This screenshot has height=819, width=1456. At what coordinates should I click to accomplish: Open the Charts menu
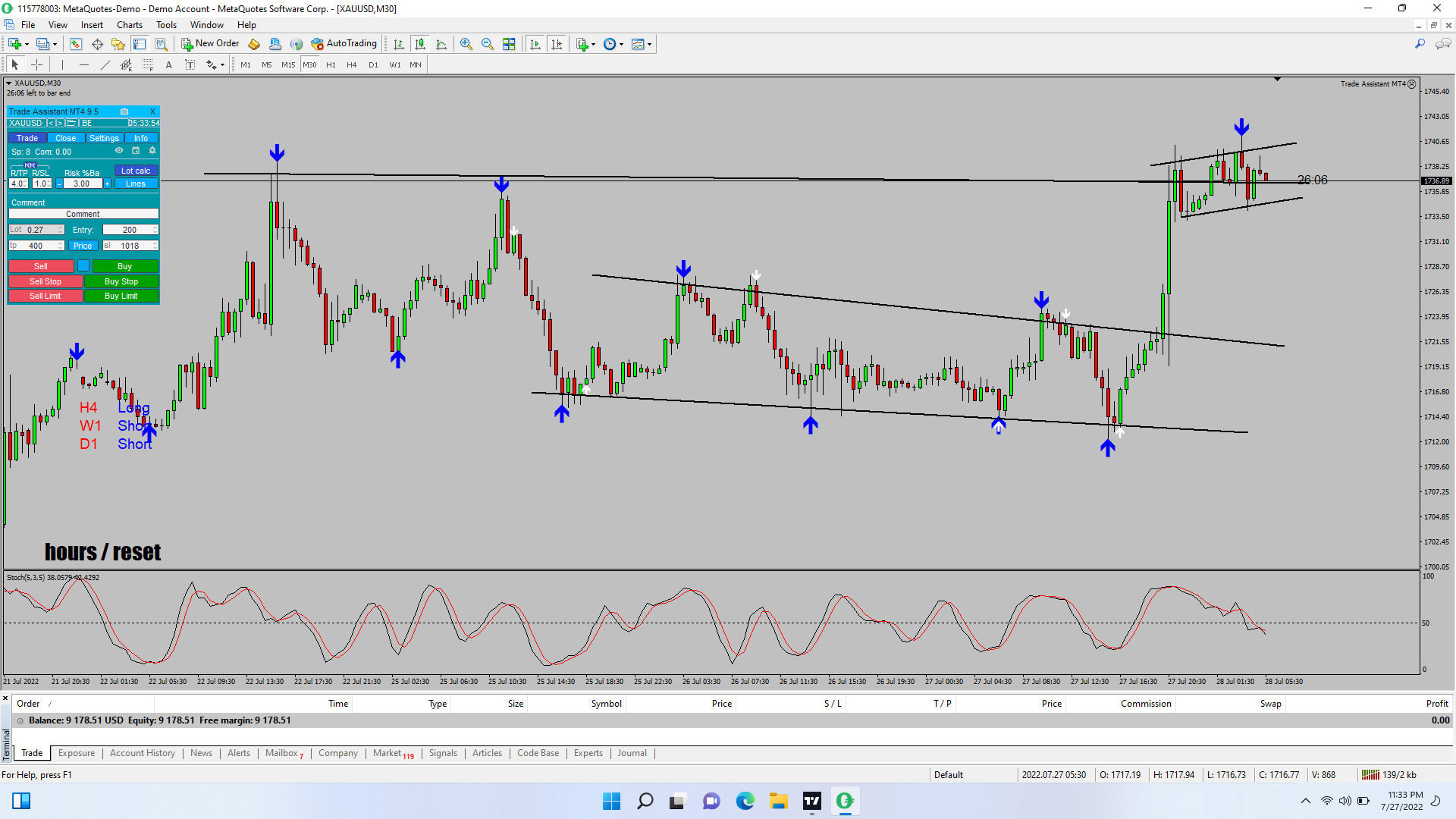(129, 25)
